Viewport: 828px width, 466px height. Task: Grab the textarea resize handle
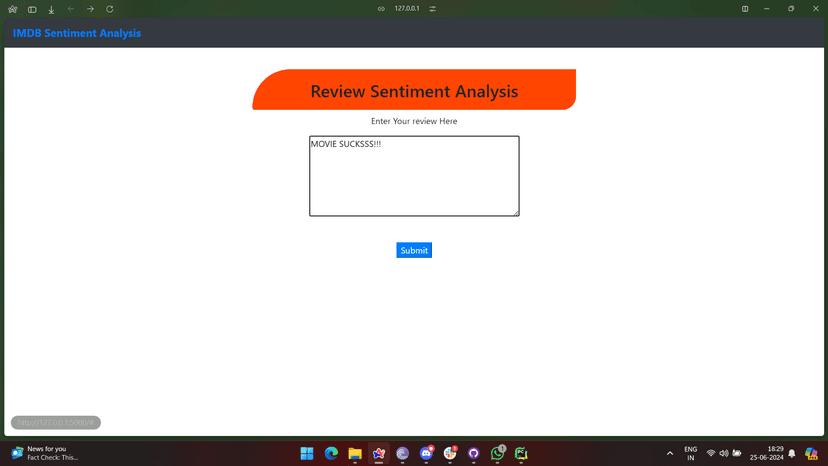click(x=516, y=213)
